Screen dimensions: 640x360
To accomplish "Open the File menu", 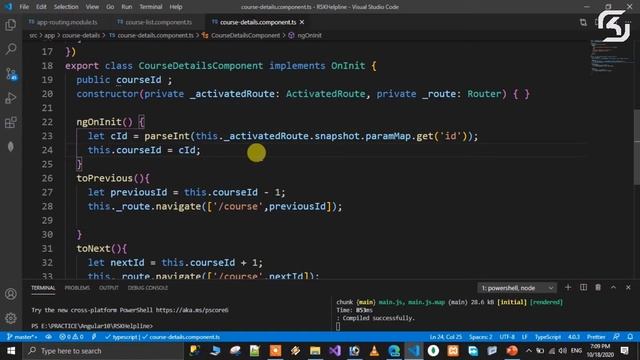I will tap(24, 7).
